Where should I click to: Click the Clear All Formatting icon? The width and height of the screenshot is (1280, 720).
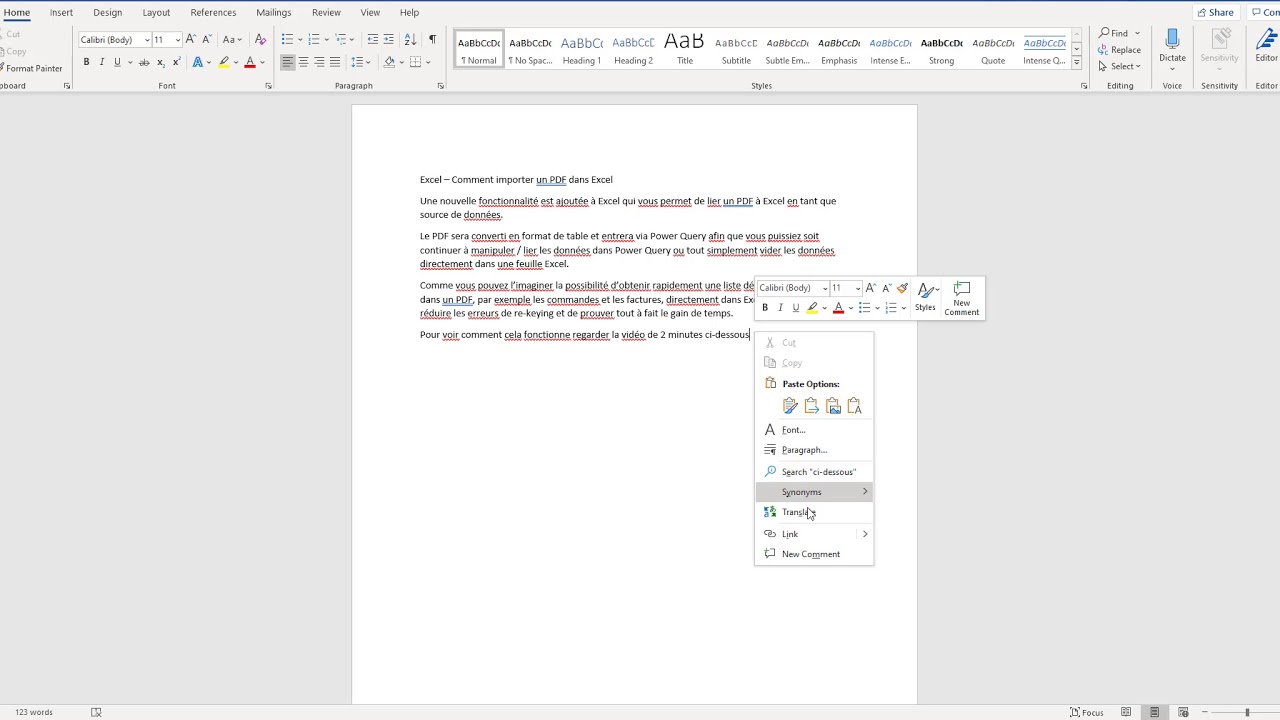pyautogui.click(x=260, y=39)
